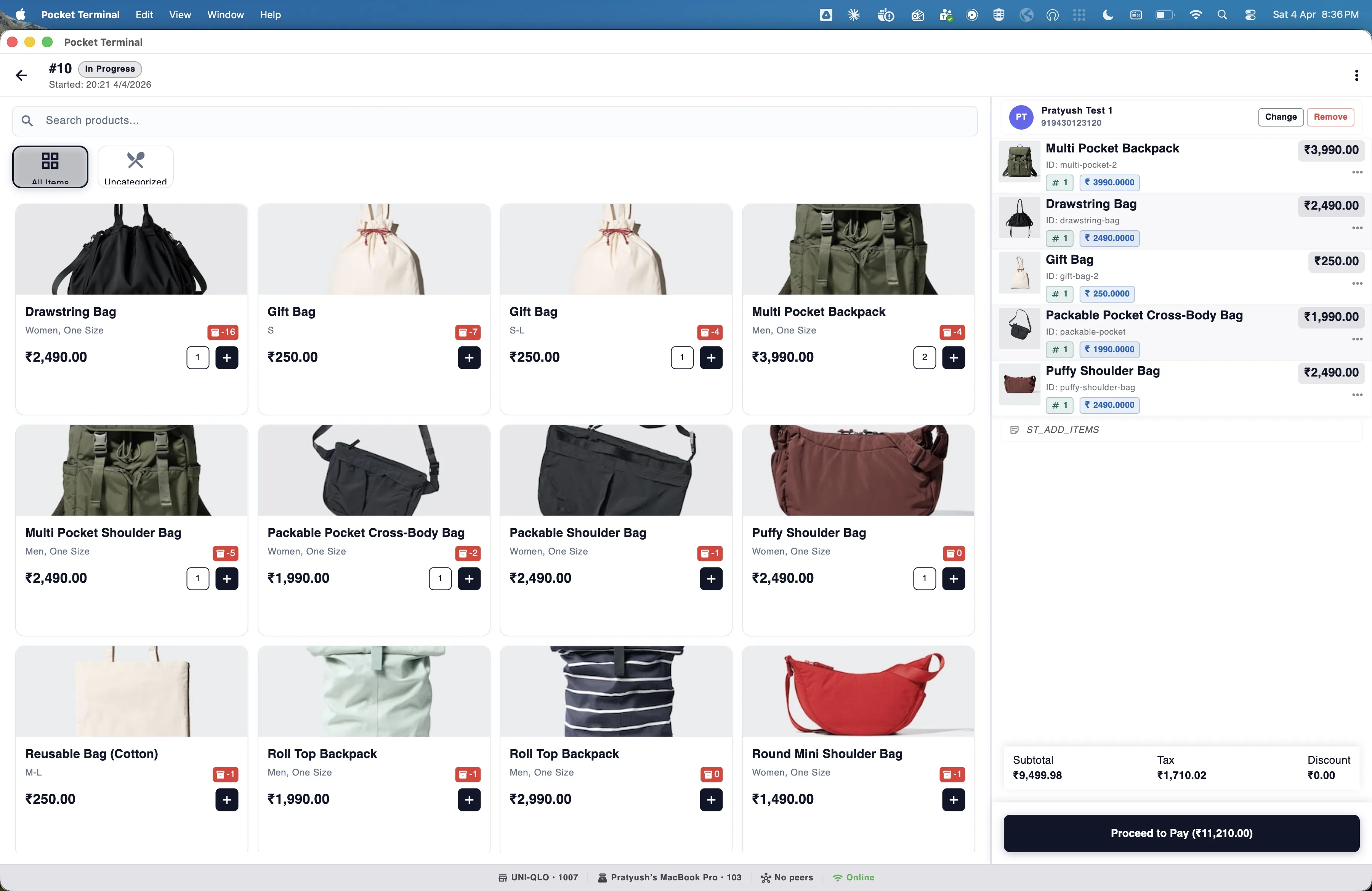This screenshot has width=1372, height=891.
Task: Open the ST_ADD_ITEMS note icon
Action: (x=1015, y=430)
